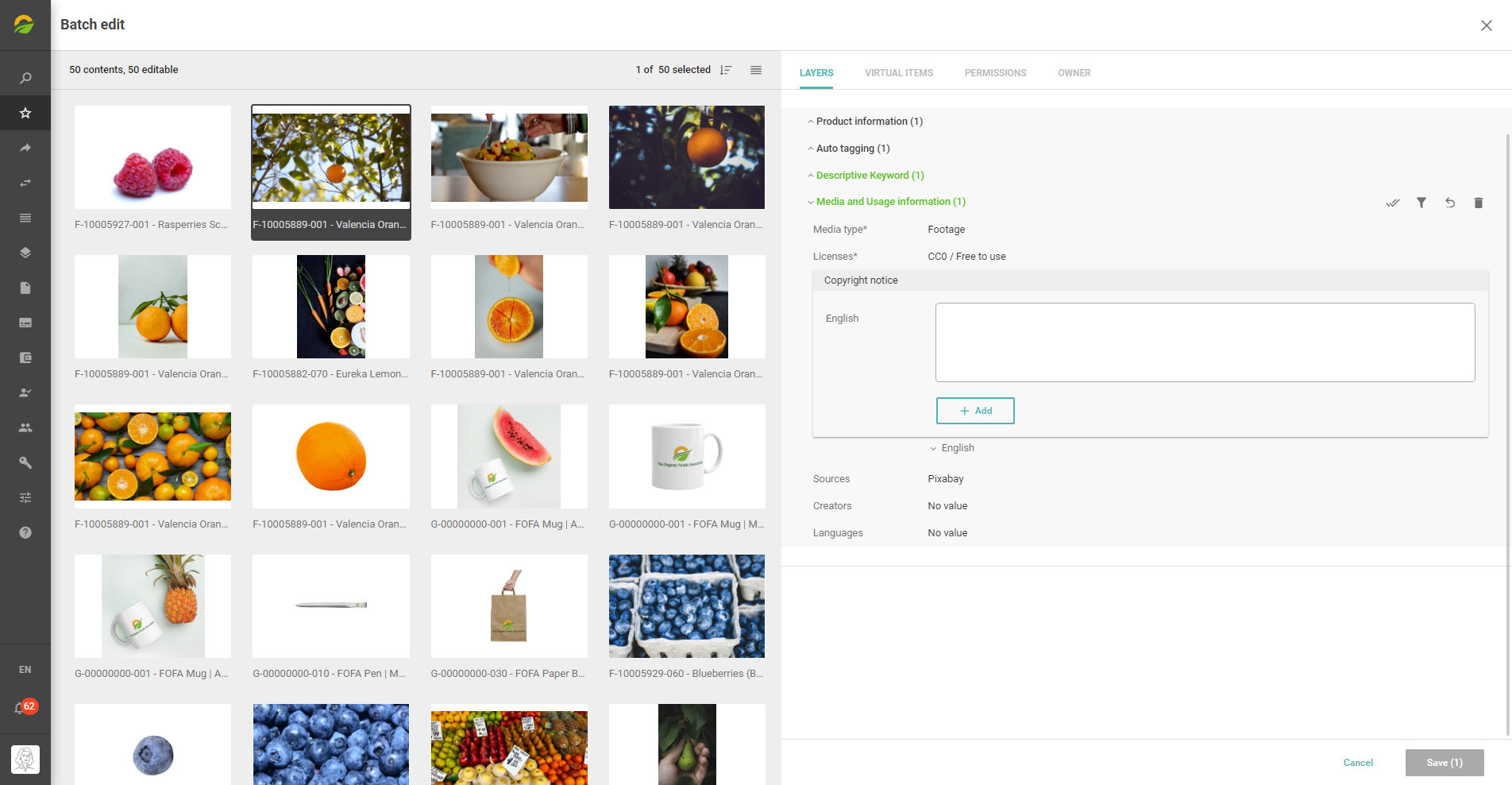Screen dimensions: 1512x785
Task: Click the share arrow sidebar icon
Action: 25,148
